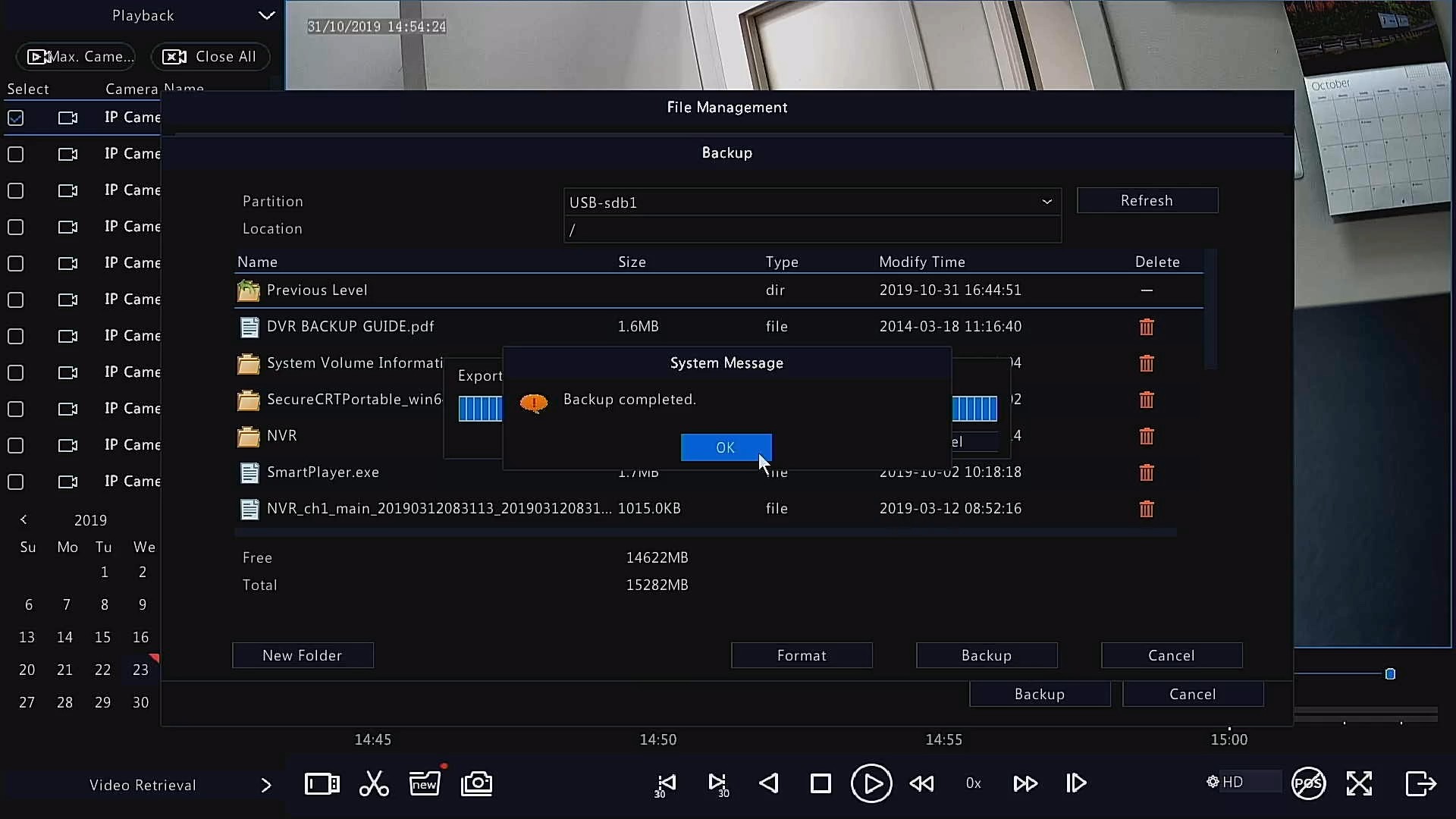Click the full screen expand icon
The image size is (1456, 819).
coord(1359,783)
